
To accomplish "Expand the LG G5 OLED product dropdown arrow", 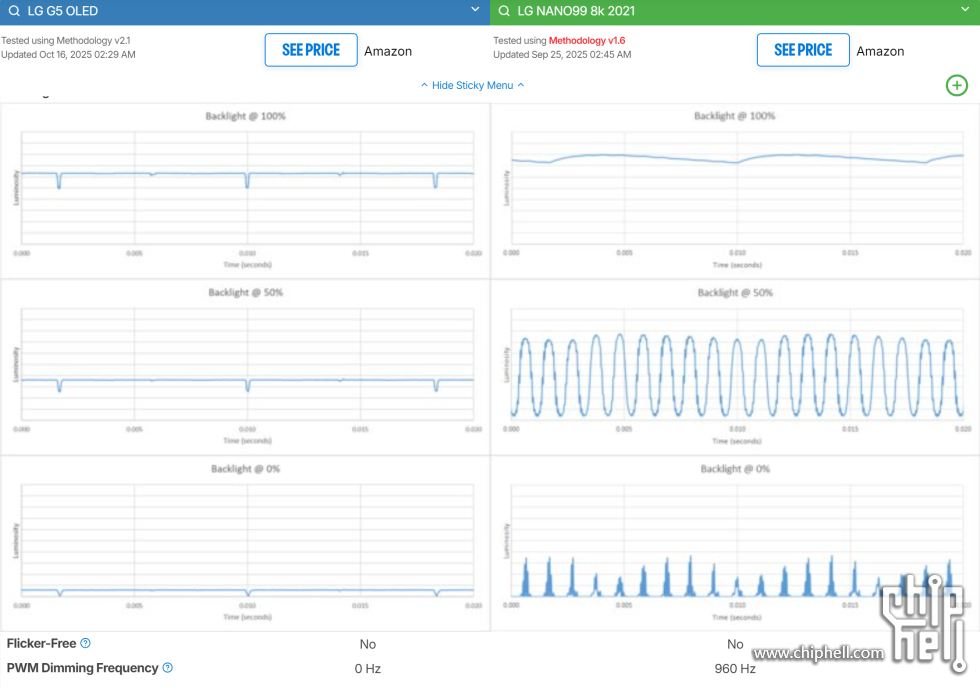I will [x=476, y=11].
